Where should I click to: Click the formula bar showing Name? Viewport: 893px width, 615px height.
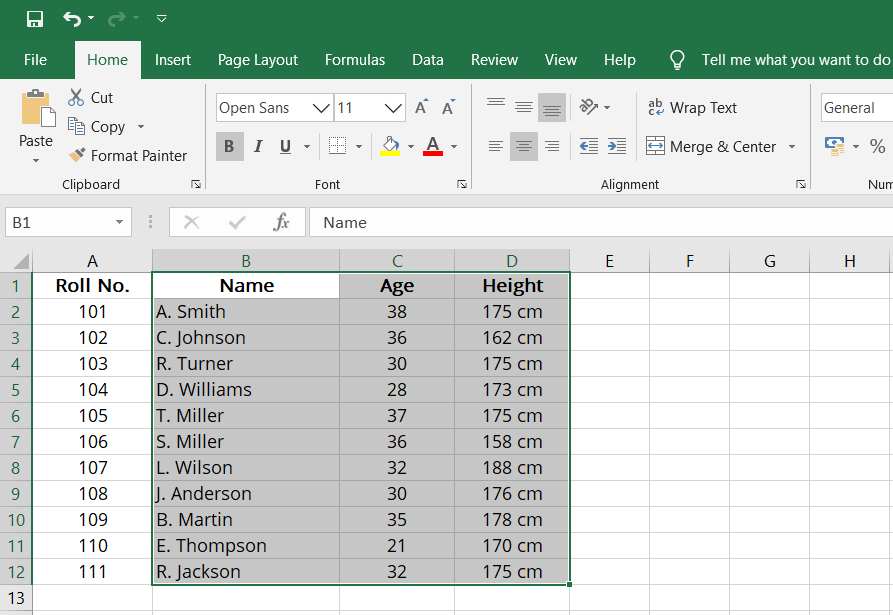coord(601,222)
